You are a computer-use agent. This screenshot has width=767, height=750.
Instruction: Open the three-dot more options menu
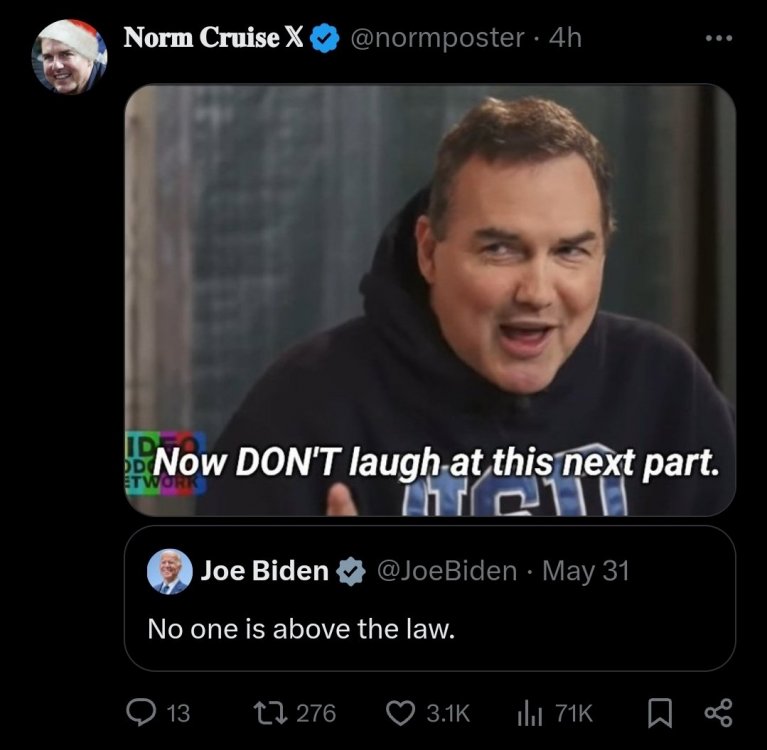718,38
